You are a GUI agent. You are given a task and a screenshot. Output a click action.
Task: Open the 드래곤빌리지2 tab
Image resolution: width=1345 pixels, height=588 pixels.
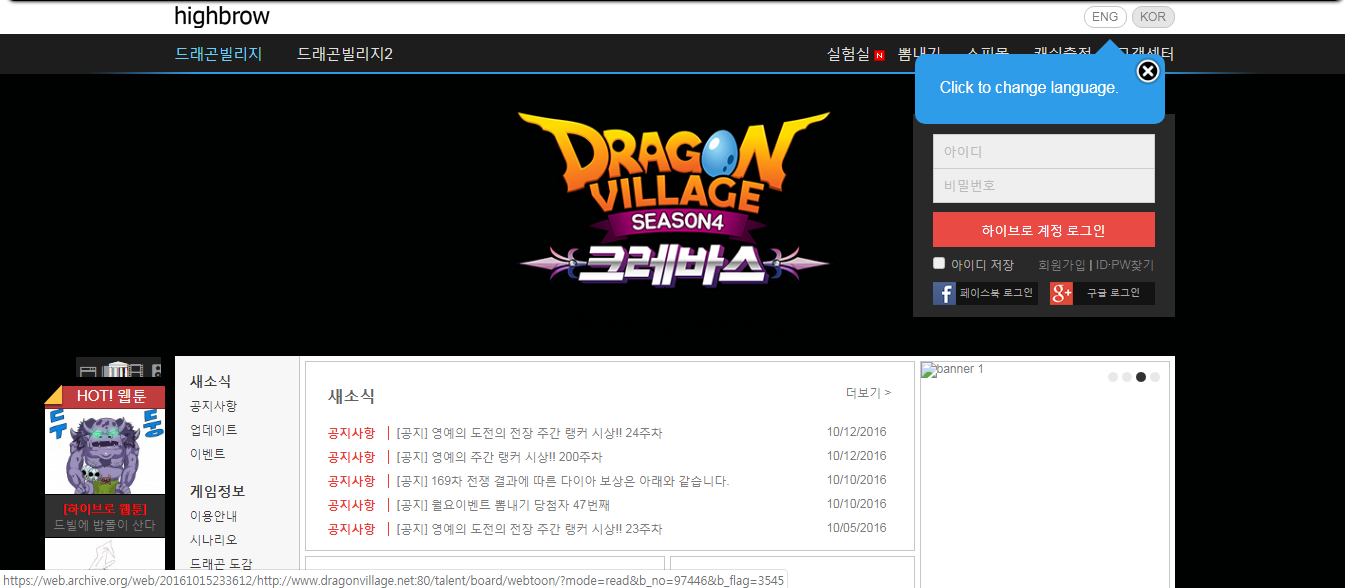345,54
